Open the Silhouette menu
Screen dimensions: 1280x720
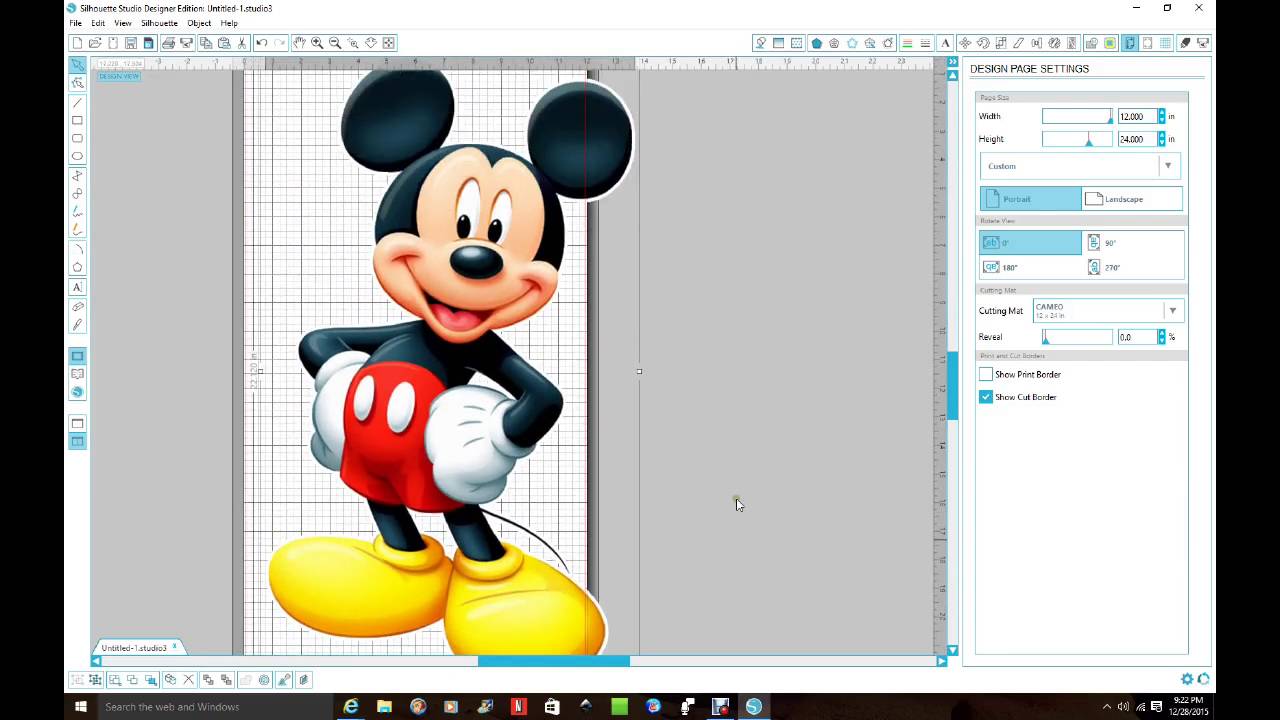tap(159, 23)
